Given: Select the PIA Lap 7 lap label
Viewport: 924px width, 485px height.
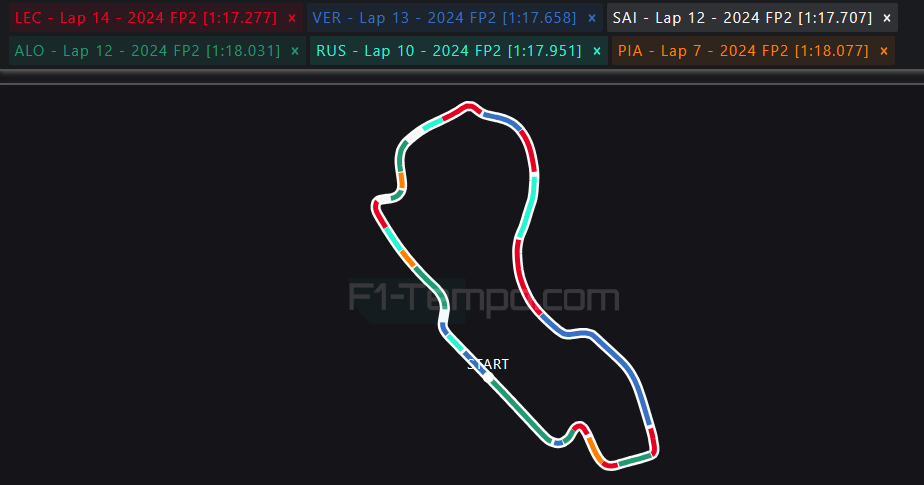Looking at the screenshot, I should [x=743, y=51].
